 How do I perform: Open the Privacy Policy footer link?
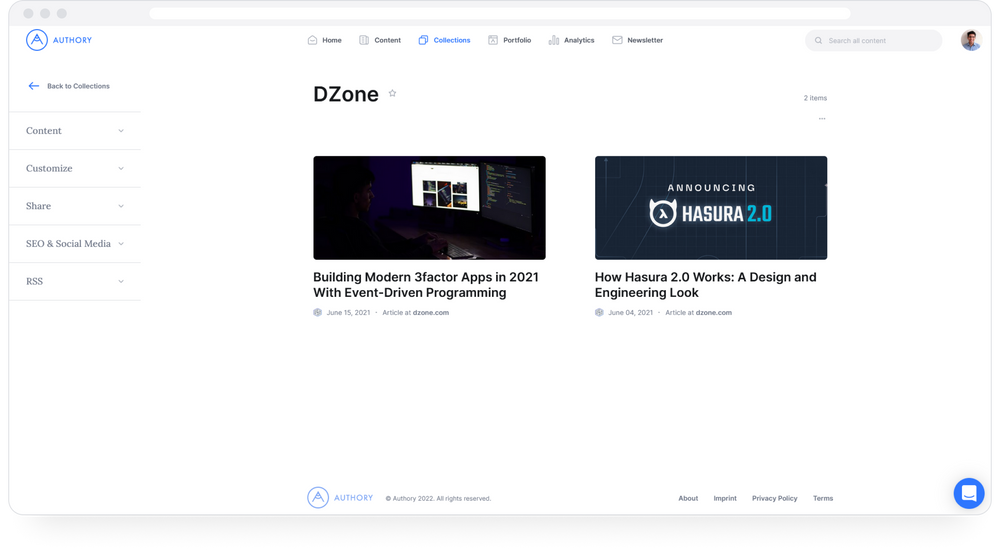click(x=774, y=498)
